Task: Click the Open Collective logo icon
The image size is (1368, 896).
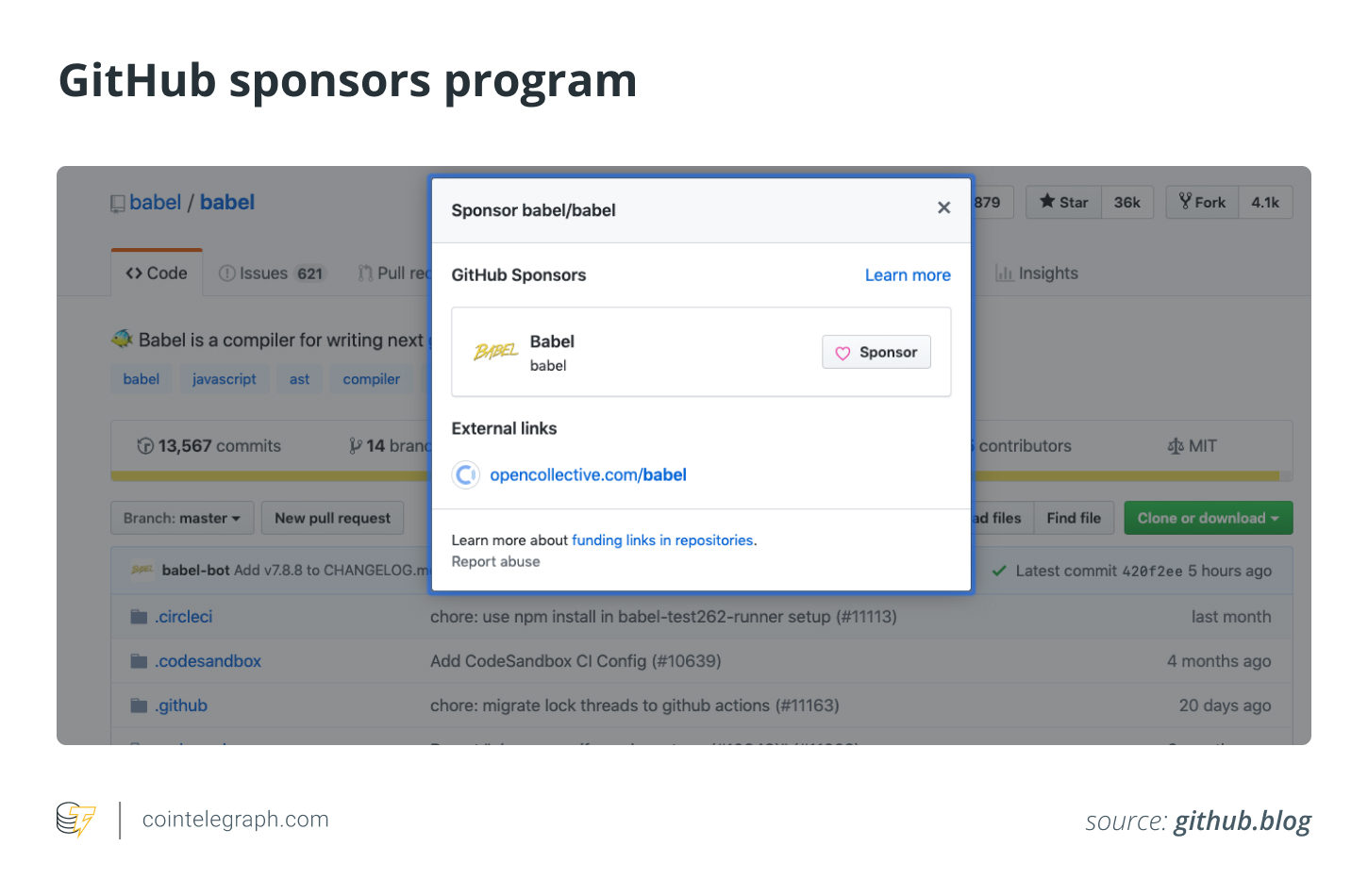Action: point(465,475)
